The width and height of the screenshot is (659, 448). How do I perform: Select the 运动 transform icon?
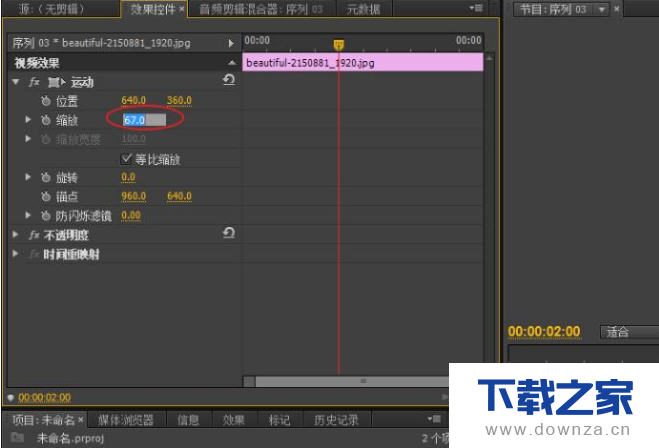click(x=56, y=82)
